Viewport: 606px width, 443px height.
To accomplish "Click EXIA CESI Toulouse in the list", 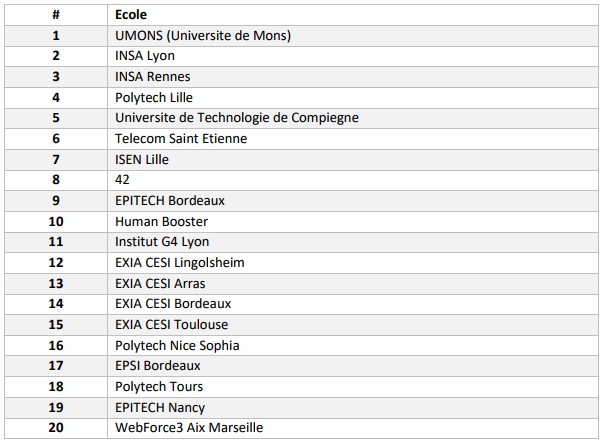I will (172, 325).
